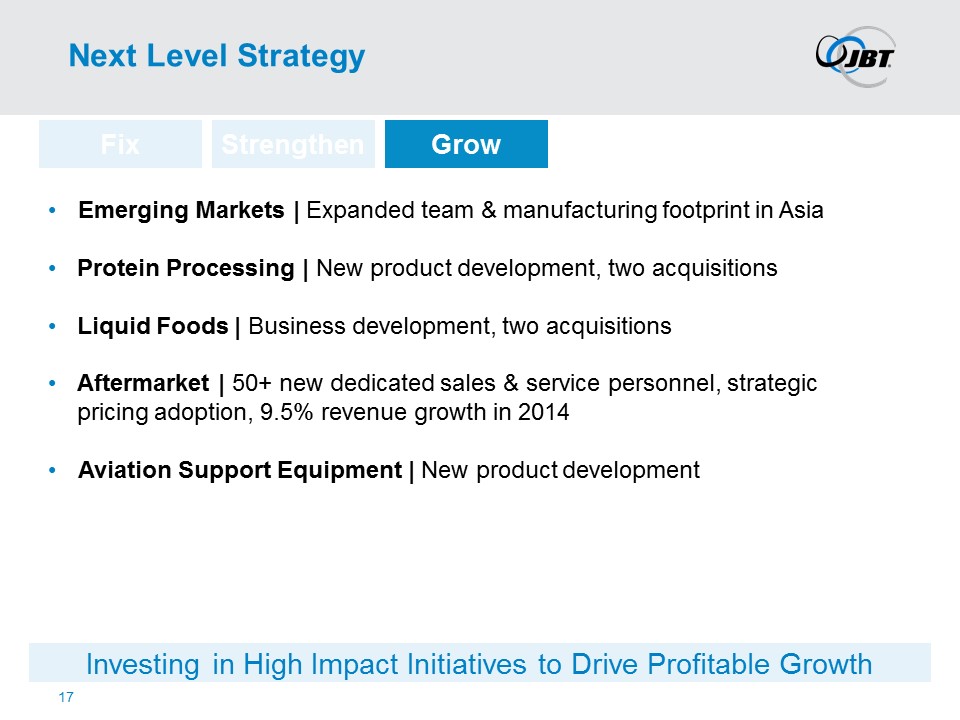Click the Next Level Strategy title
Screen dimensions: 960x720
coord(216,57)
